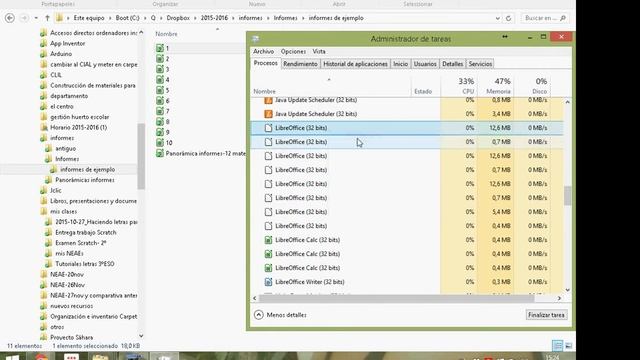This screenshot has width=640, height=360.
Task: Click Windows Start button on taskbar
Action: click(12, 357)
